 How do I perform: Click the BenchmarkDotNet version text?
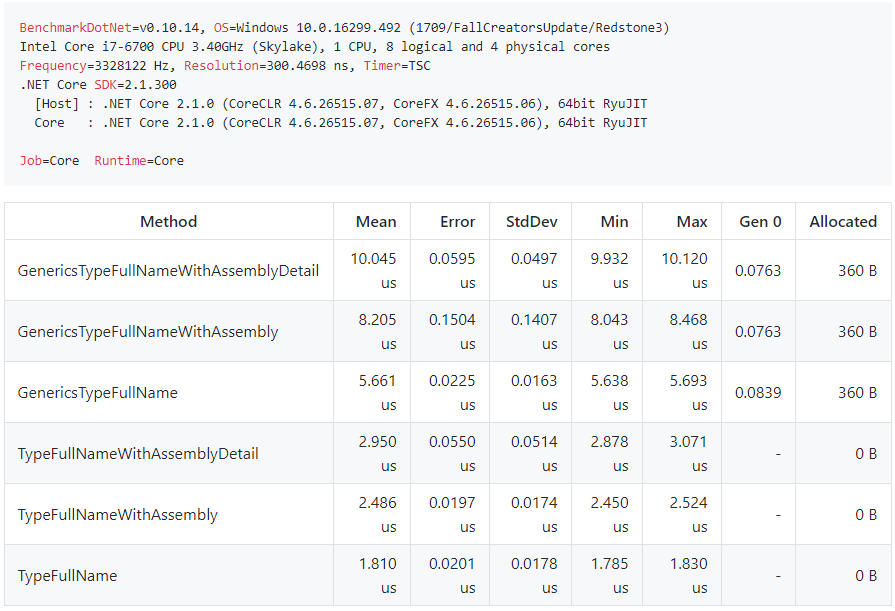(x=110, y=27)
